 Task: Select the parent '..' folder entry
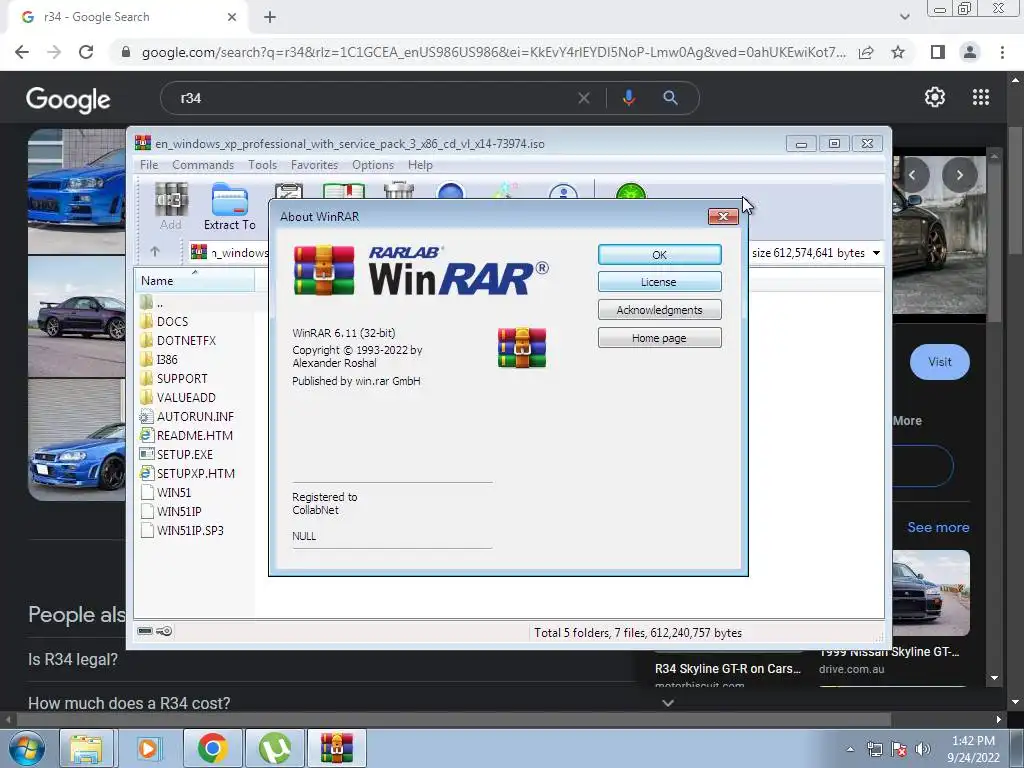tap(160, 302)
